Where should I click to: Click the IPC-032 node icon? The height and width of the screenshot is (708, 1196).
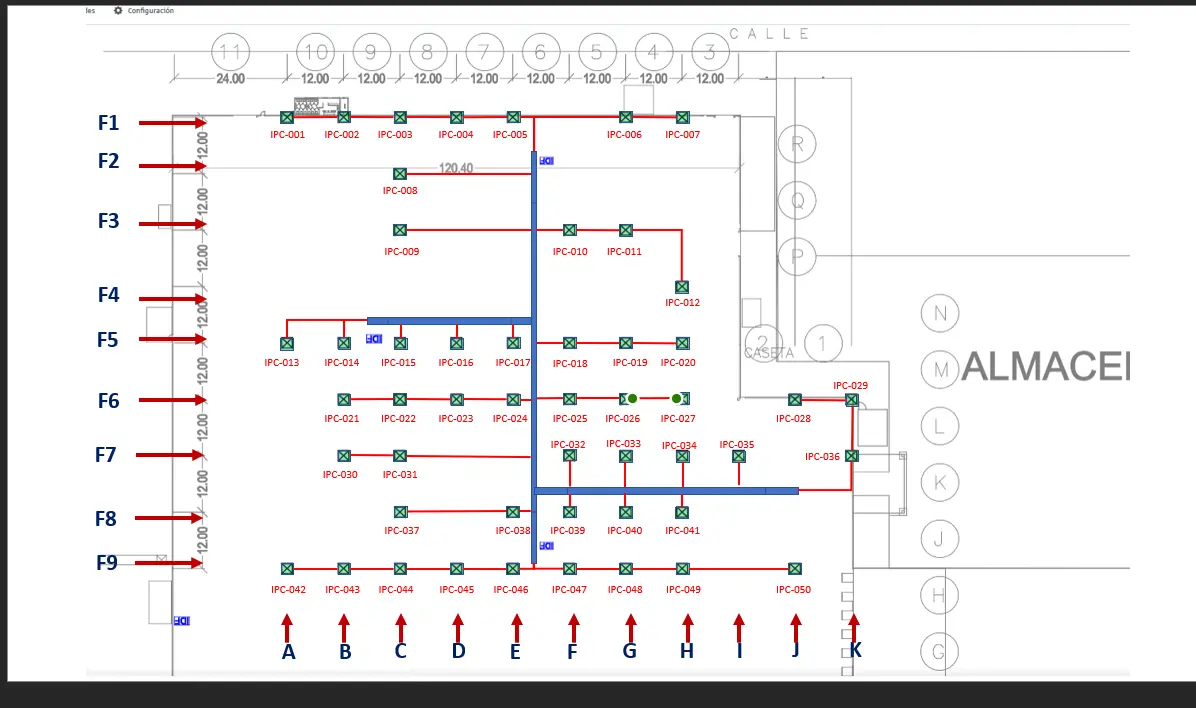point(570,455)
